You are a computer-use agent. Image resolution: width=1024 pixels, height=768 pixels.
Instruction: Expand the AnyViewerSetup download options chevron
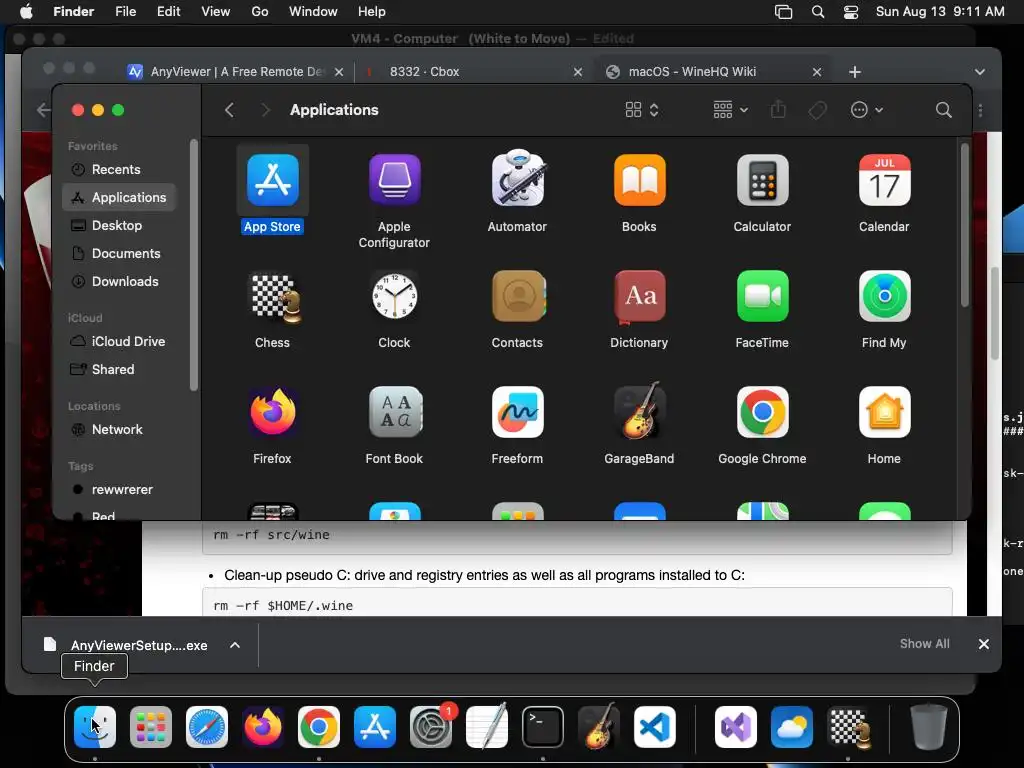pos(234,645)
